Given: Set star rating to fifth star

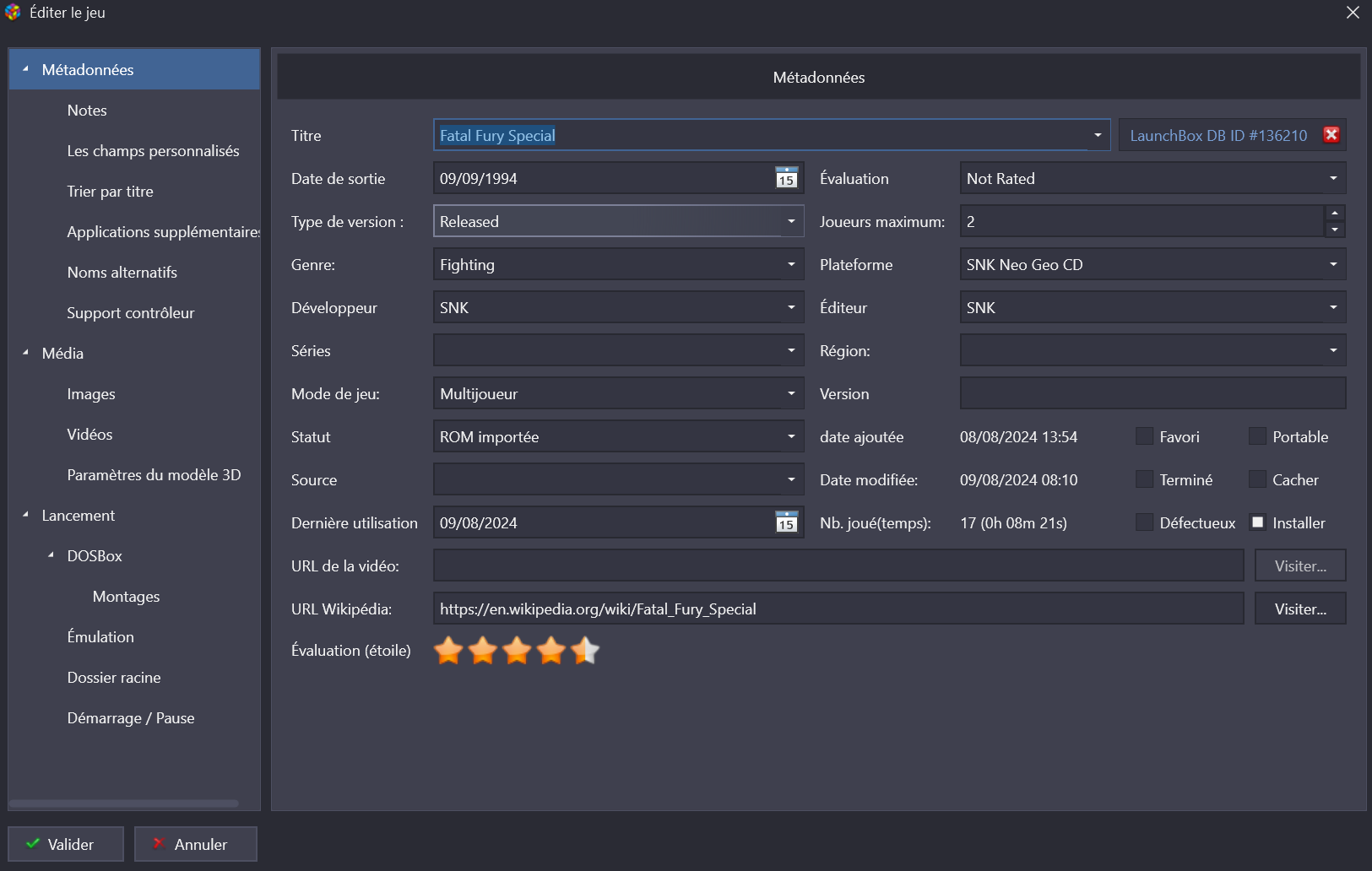Looking at the screenshot, I should coord(585,651).
